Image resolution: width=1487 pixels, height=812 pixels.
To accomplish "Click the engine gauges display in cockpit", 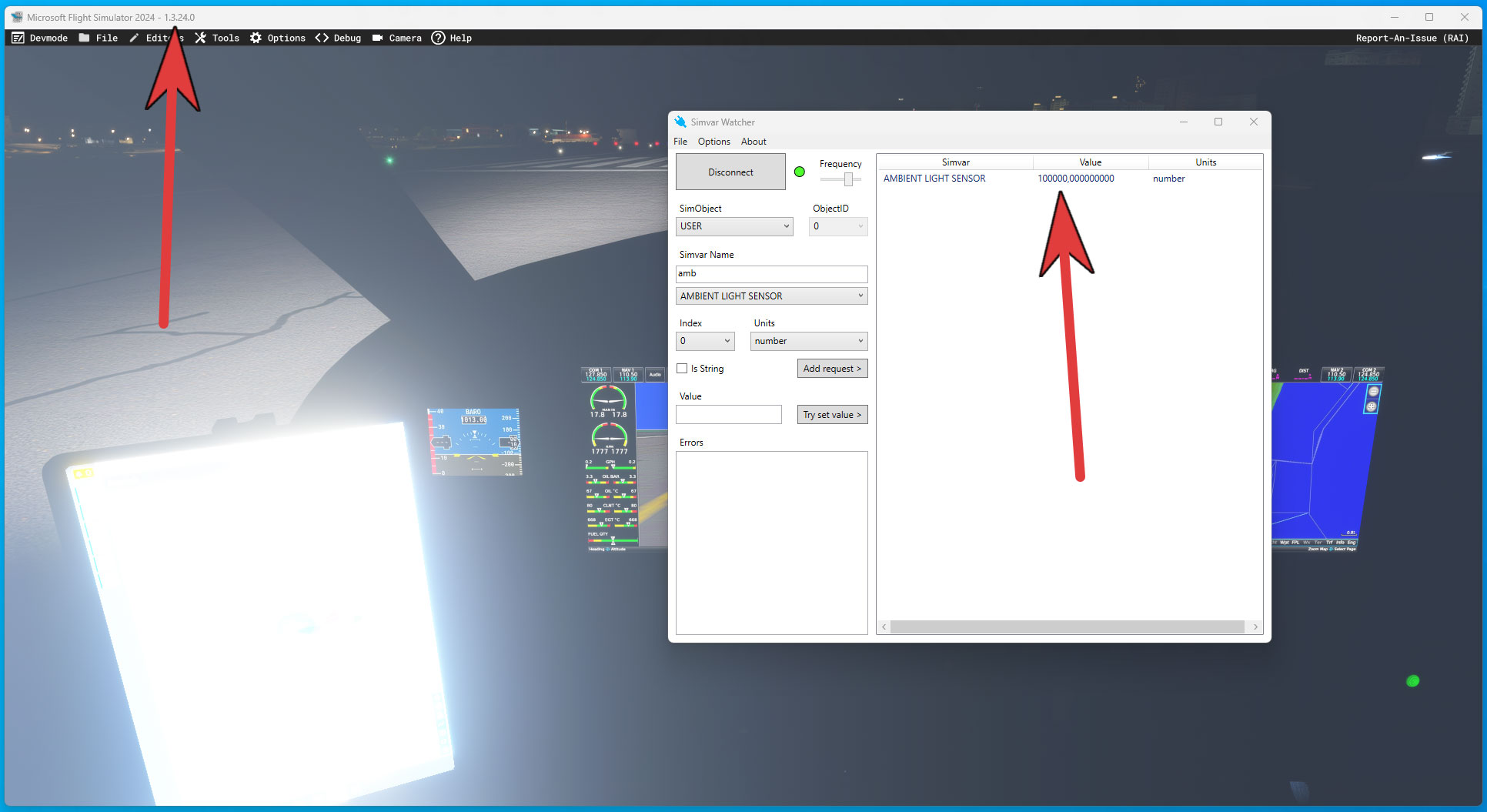I will tap(612, 466).
